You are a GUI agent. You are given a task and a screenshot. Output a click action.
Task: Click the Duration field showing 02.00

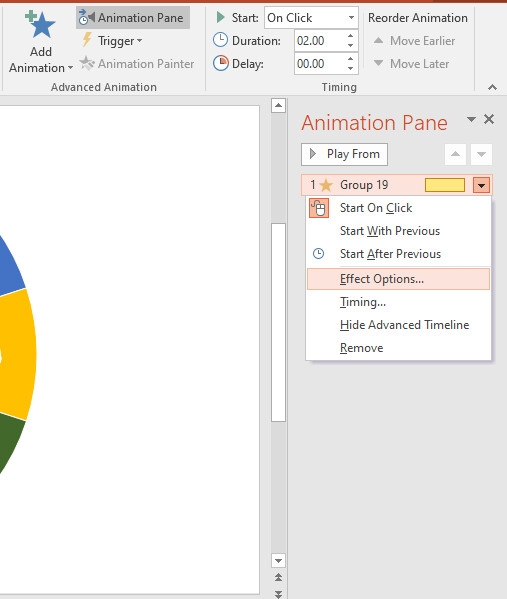tap(319, 40)
